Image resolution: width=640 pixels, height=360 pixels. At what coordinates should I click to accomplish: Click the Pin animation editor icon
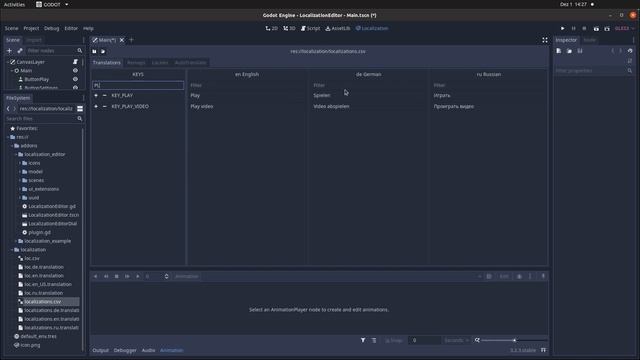pos(543,276)
